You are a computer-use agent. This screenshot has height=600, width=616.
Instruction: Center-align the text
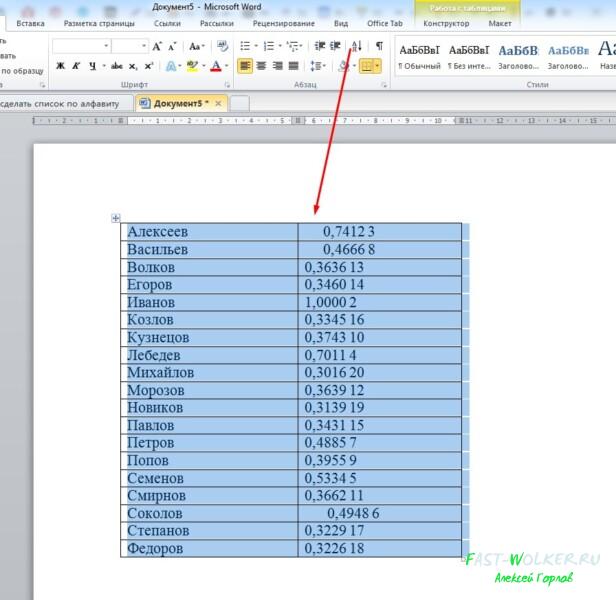[x=261, y=66]
